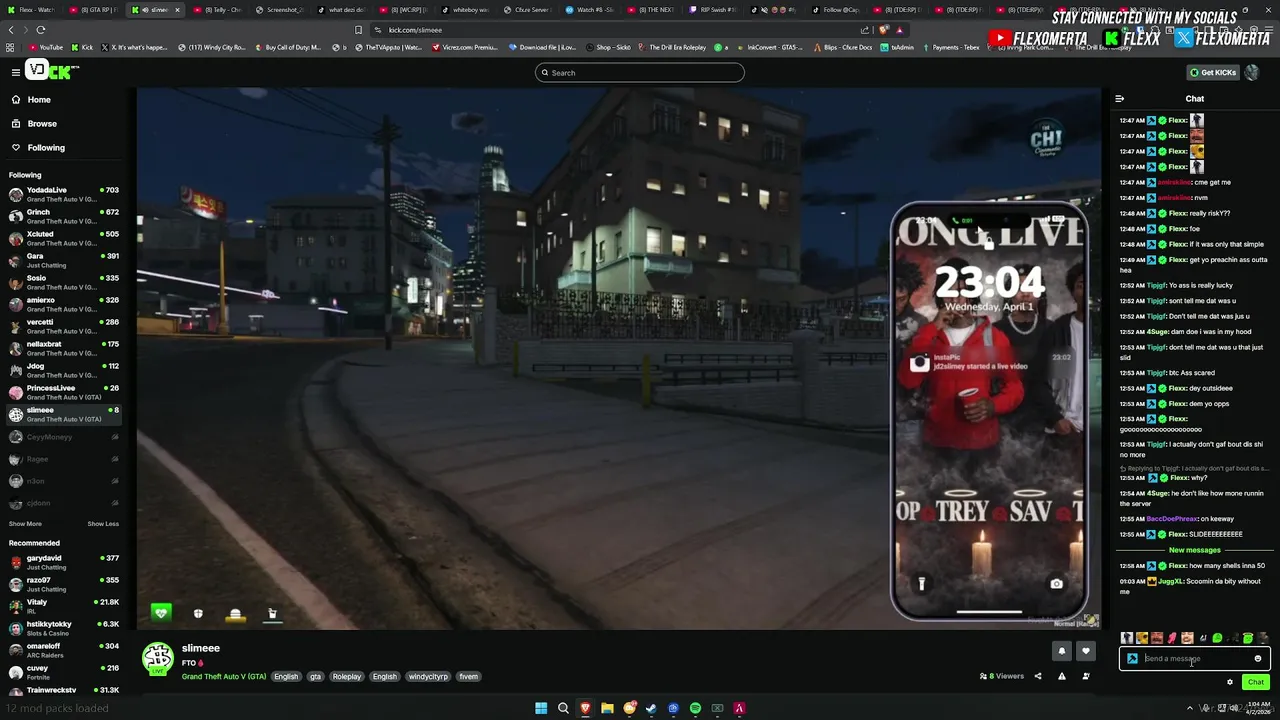Open the Kick bookmark in bookmarks bar
Image resolution: width=1280 pixels, height=720 pixels.
pyautogui.click(x=82, y=47)
